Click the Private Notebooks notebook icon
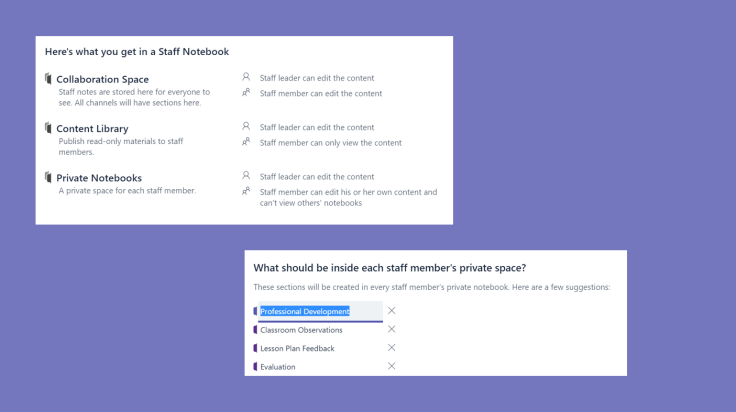 coord(48,177)
